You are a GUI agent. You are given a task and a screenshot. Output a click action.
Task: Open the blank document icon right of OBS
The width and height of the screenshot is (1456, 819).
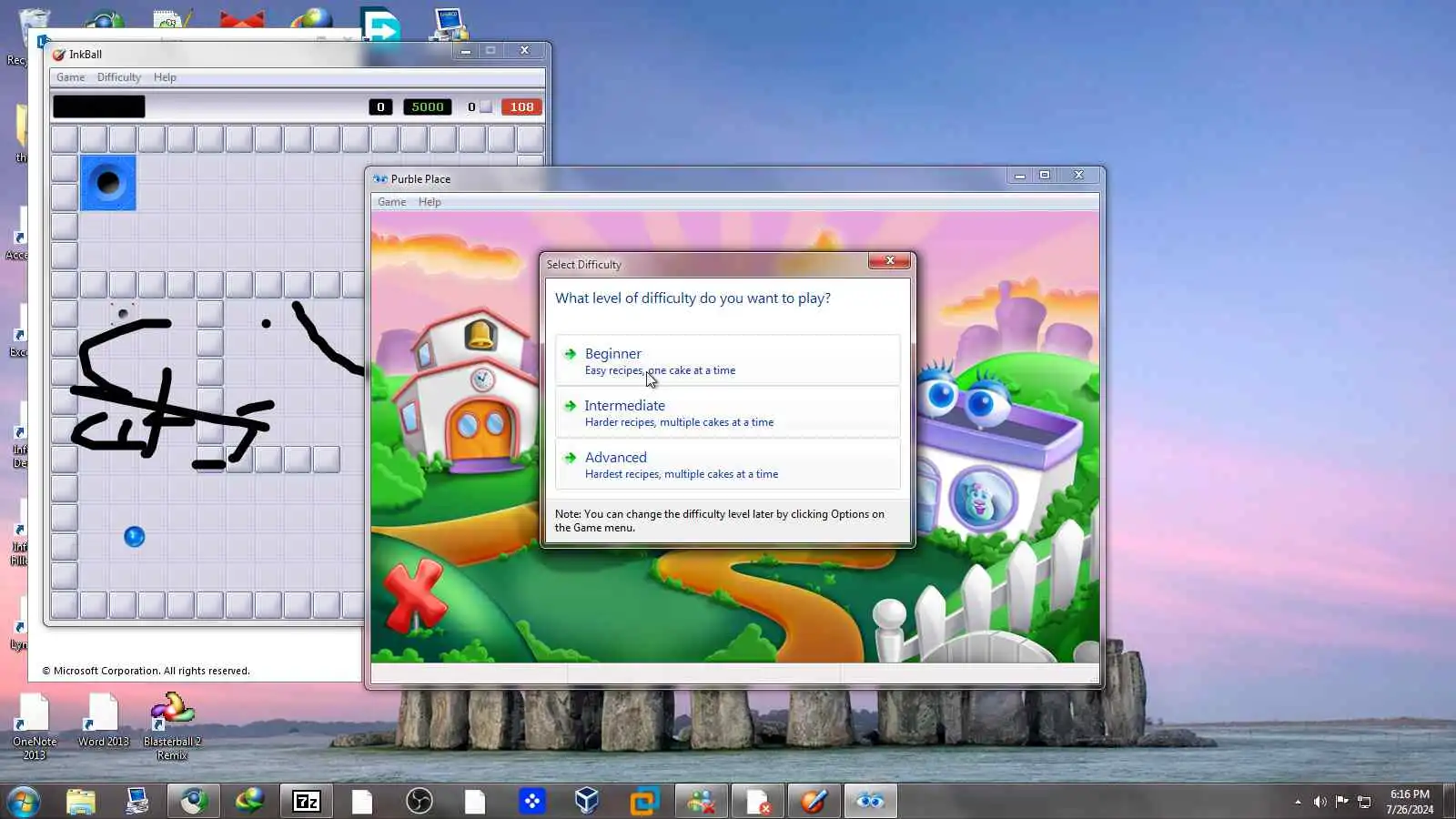[475, 802]
